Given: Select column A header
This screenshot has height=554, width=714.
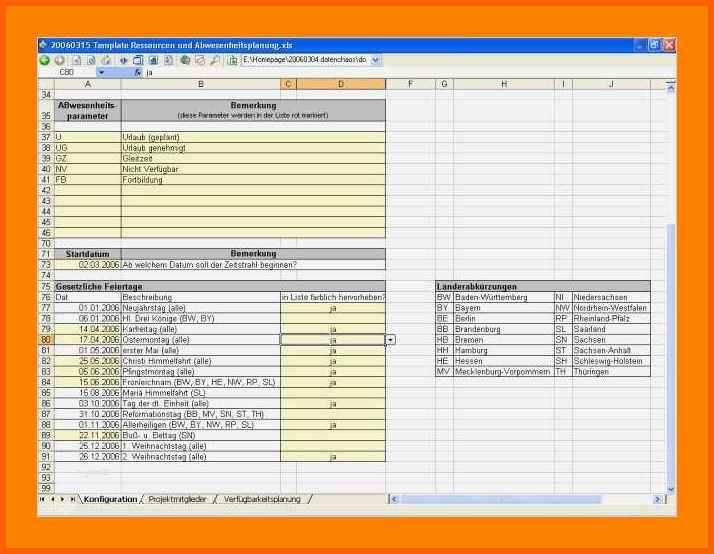Looking at the screenshot, I should (87, 84).
